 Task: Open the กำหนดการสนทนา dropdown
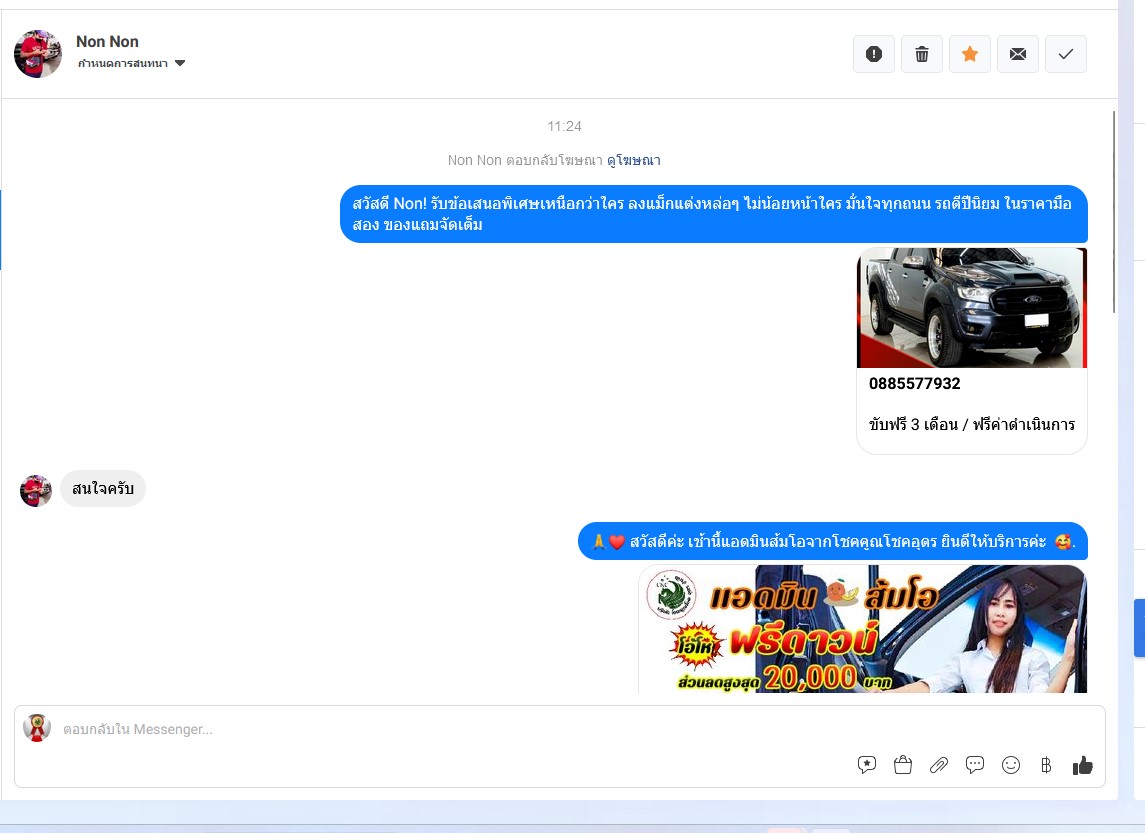(131, 64)
